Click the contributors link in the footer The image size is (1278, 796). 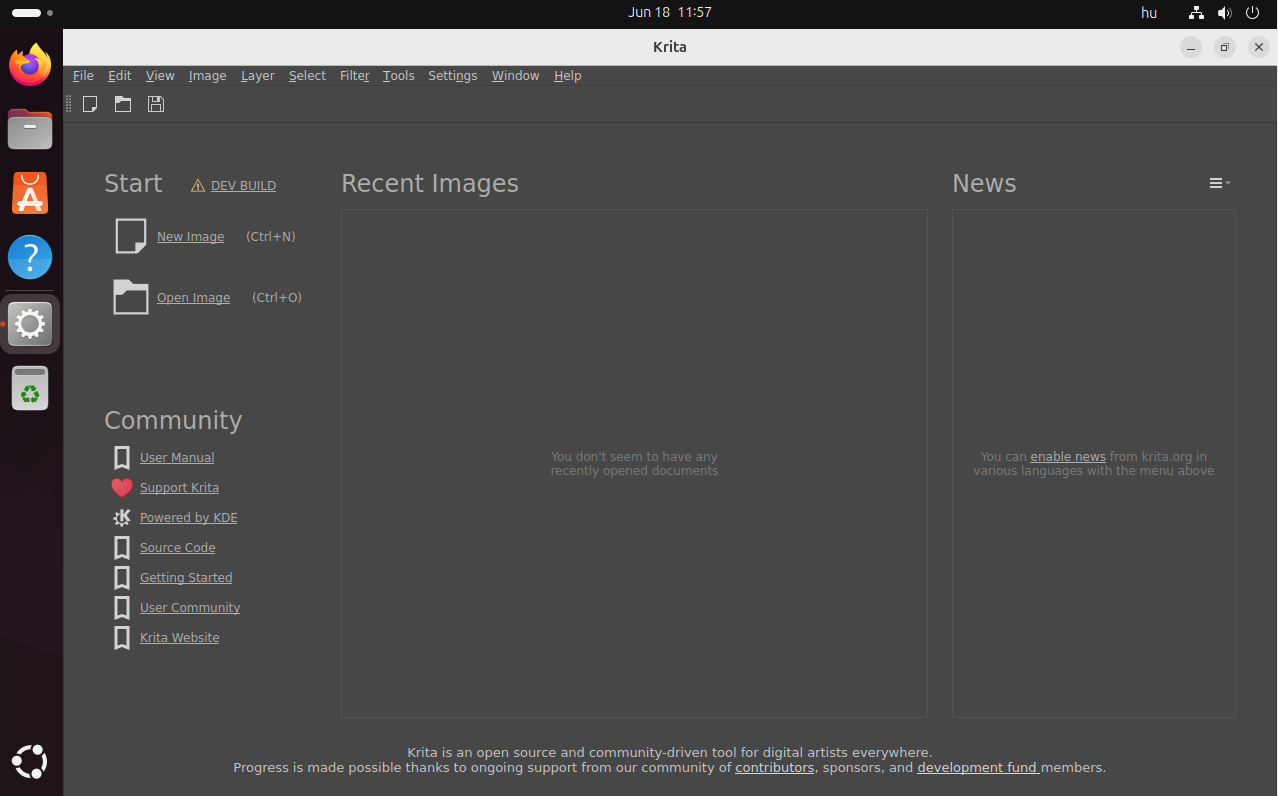pyautogui.click(x=775, y=768)
